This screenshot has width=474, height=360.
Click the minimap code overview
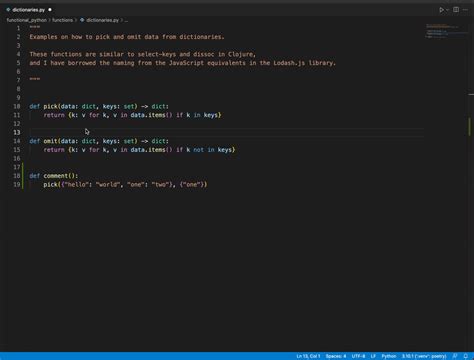pos(447,31)
